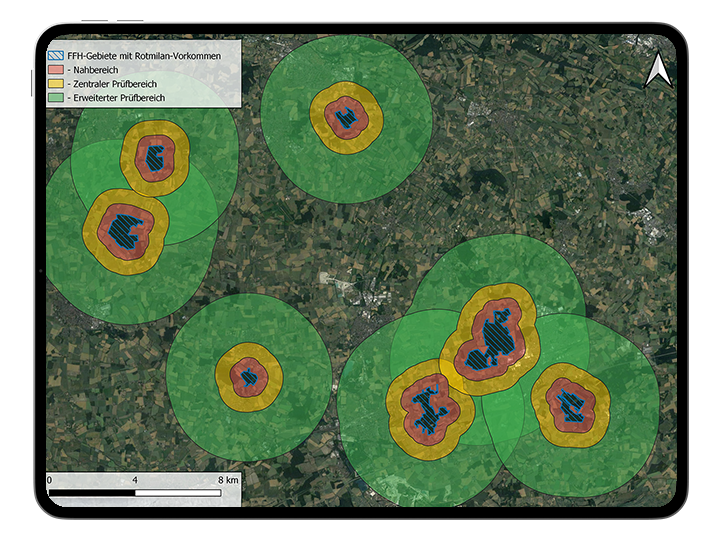
Task: Click the north arrow compass icon
Action: [x=657, y=71]
